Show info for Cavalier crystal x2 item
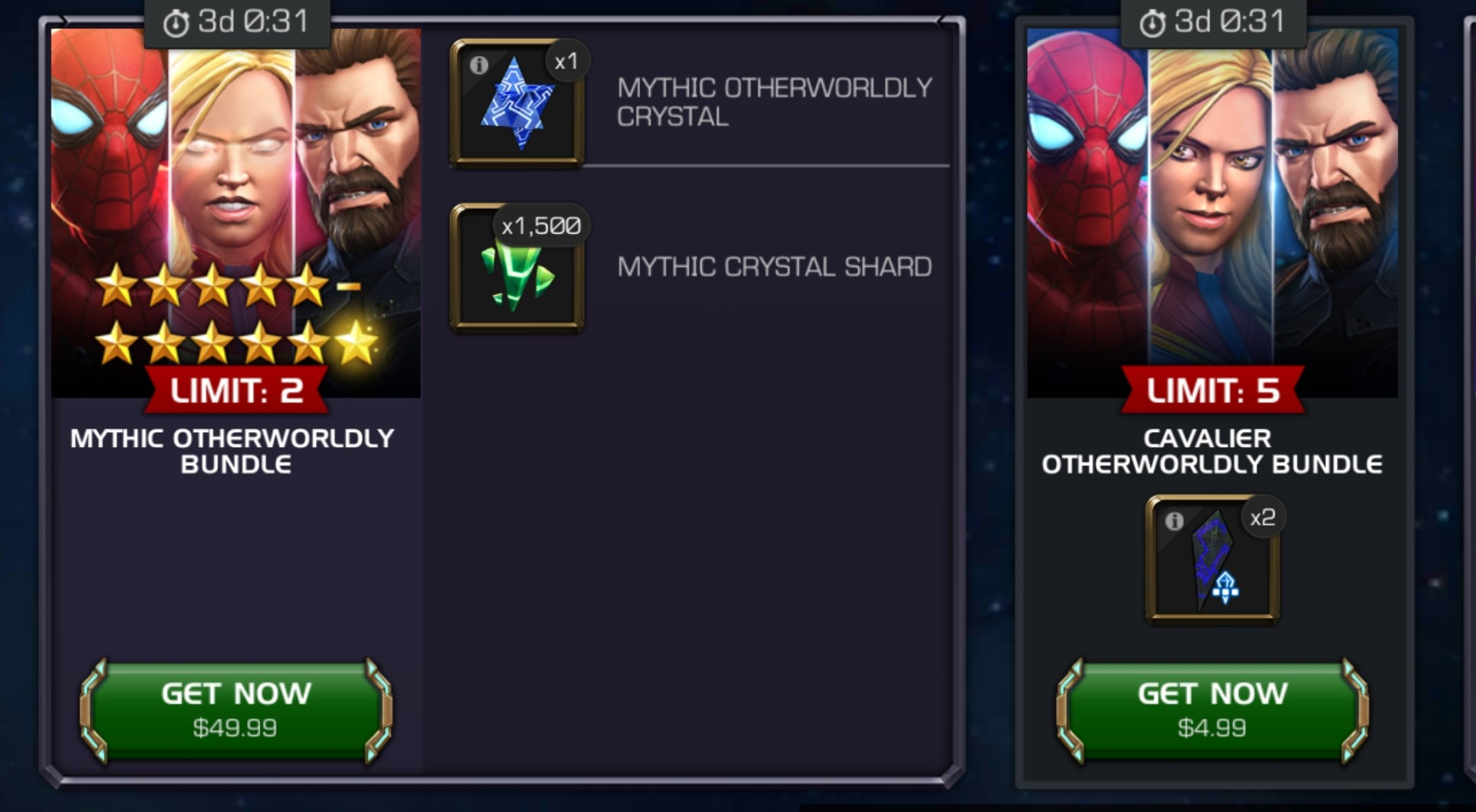The image size is (1476, 812). click(x=1174, y=521)
